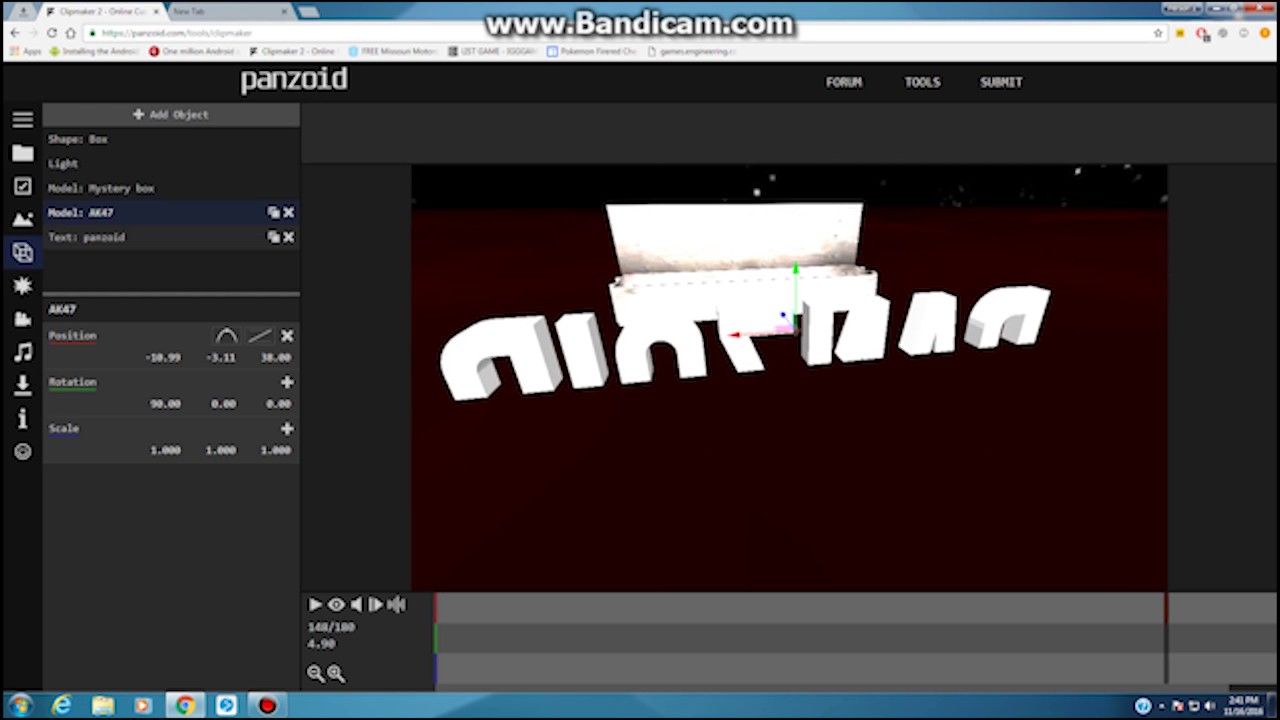Open SUBMIT in panzoid navigation
This screenshot has width=1280, height=720.
tap(1001, 82)
